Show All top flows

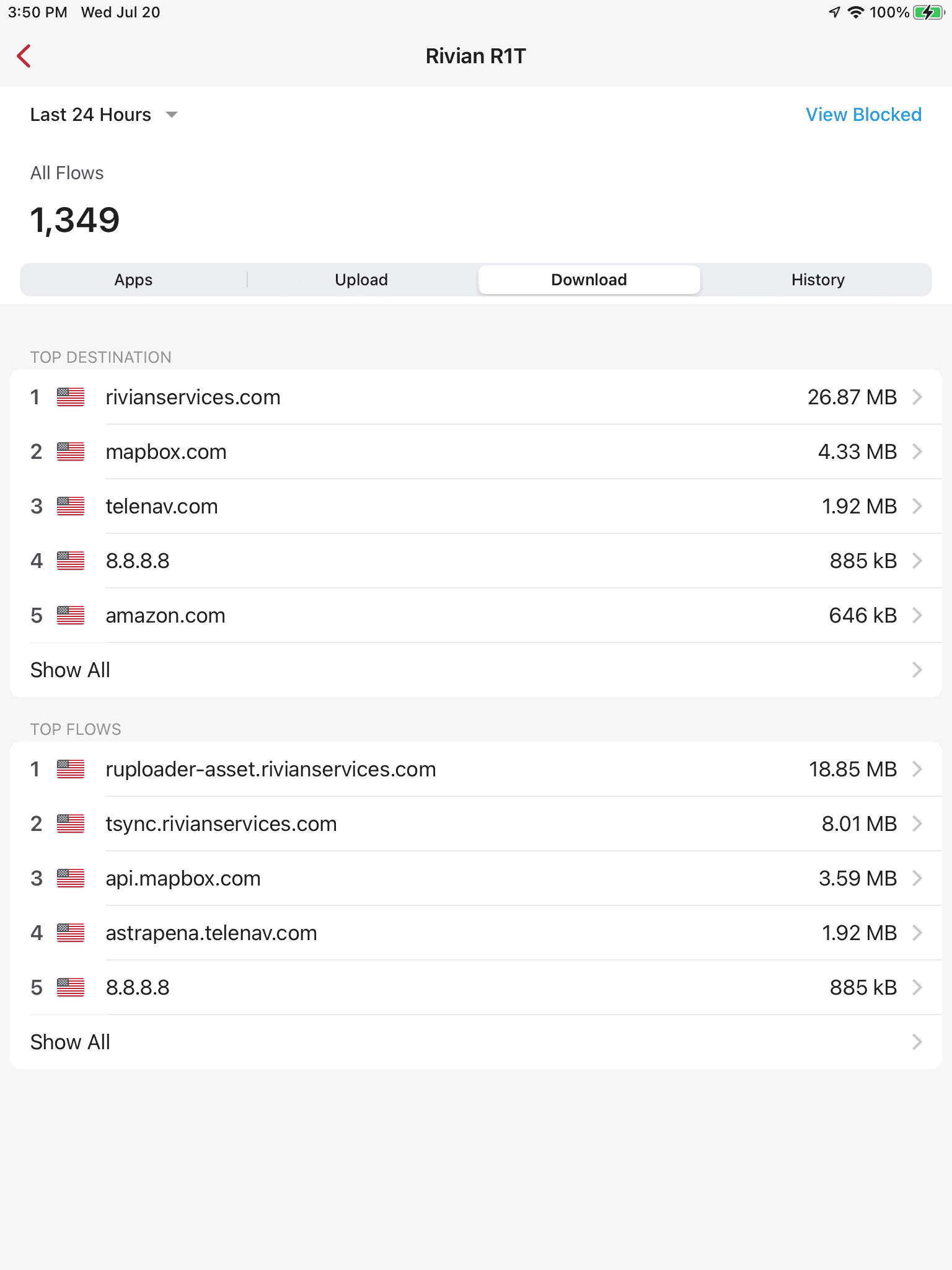coord(476,1042)
